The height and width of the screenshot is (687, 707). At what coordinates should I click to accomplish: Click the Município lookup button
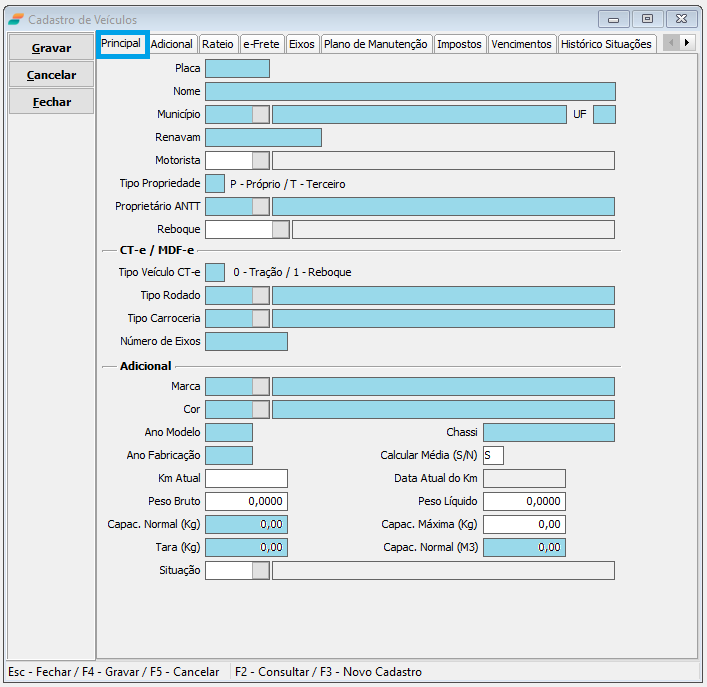pyautogui.click(x=260, y=114)
